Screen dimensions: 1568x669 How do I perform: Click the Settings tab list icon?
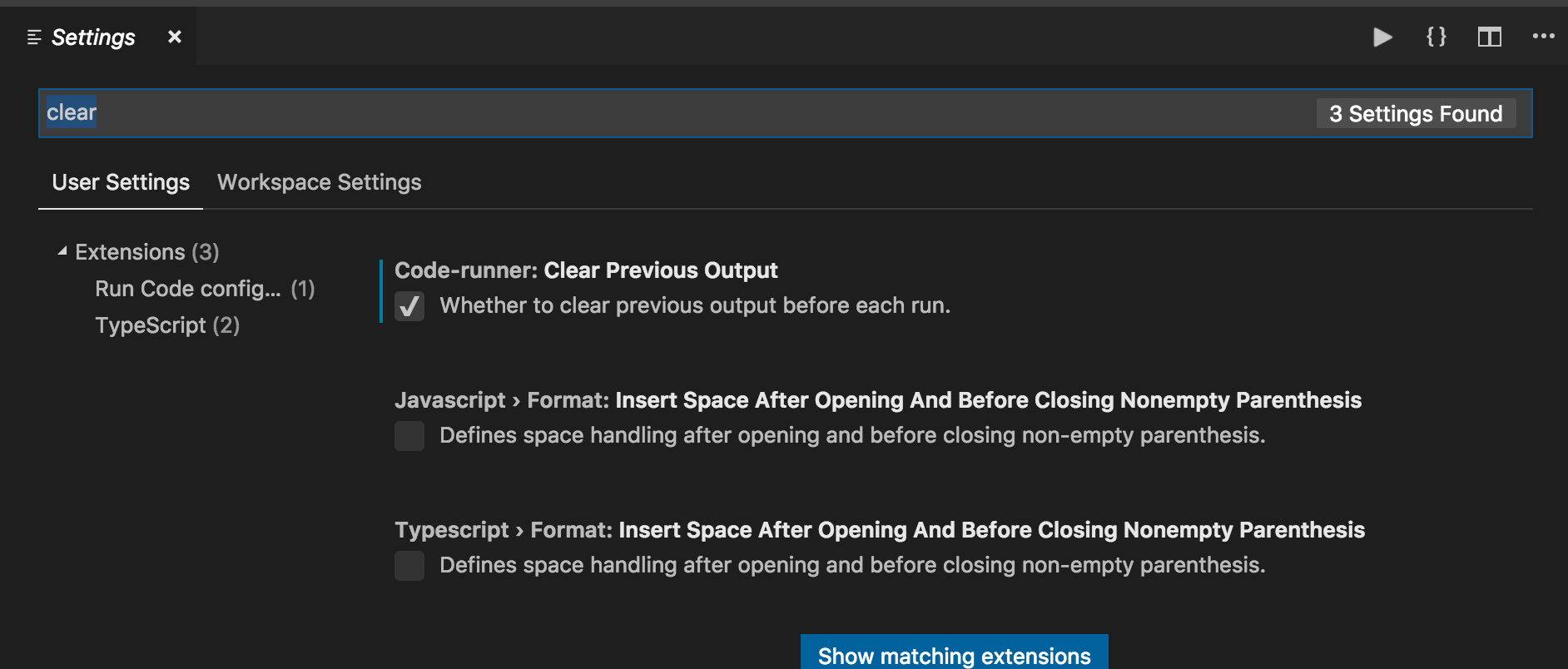[x=34, y=37]
